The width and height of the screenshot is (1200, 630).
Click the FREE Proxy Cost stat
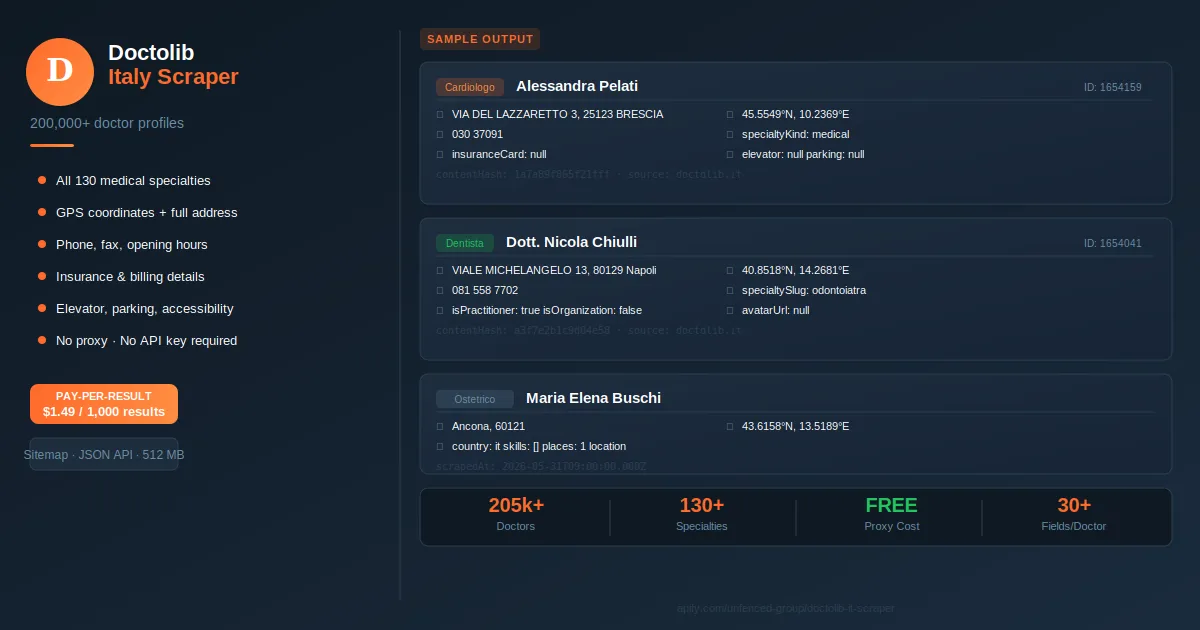pos(891,516)
